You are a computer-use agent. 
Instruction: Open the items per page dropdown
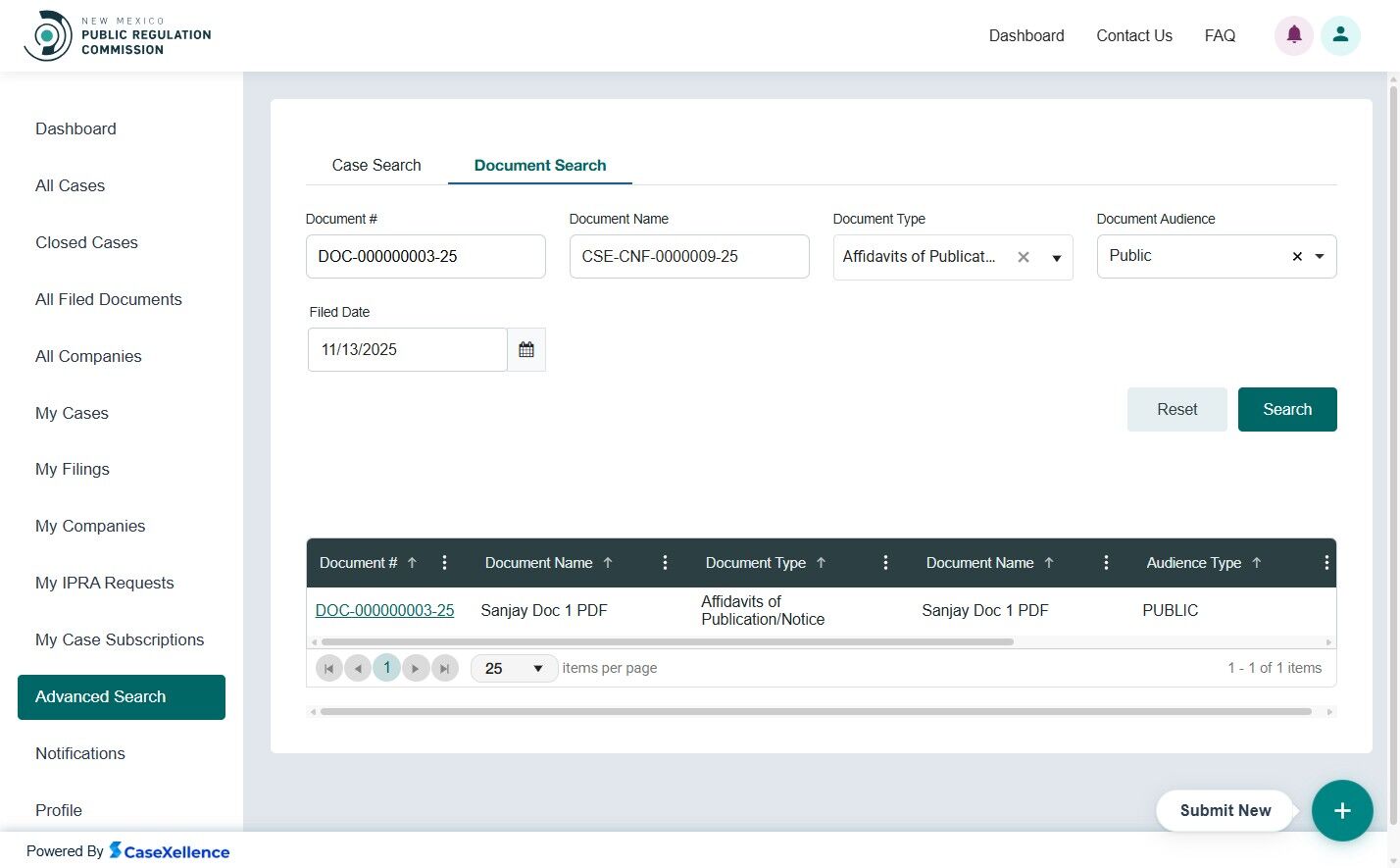tap(537, 668)
